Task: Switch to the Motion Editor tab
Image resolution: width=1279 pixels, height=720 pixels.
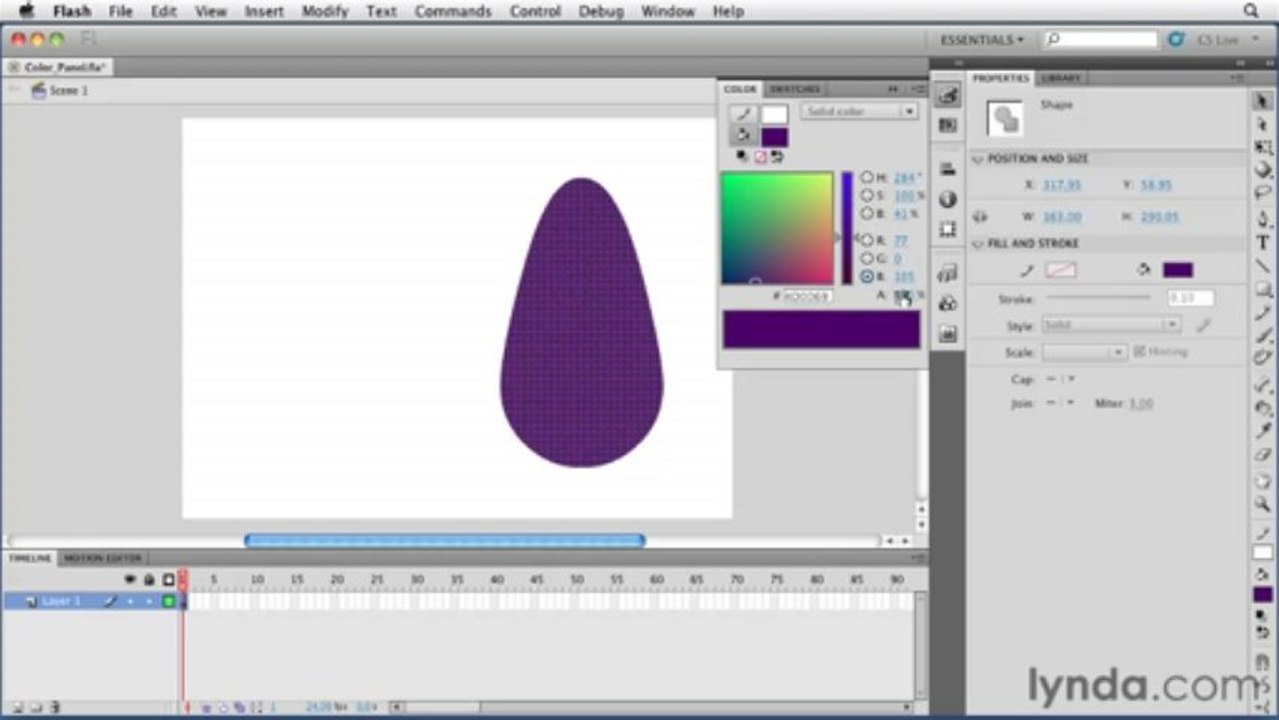Action: click(103, 558)
